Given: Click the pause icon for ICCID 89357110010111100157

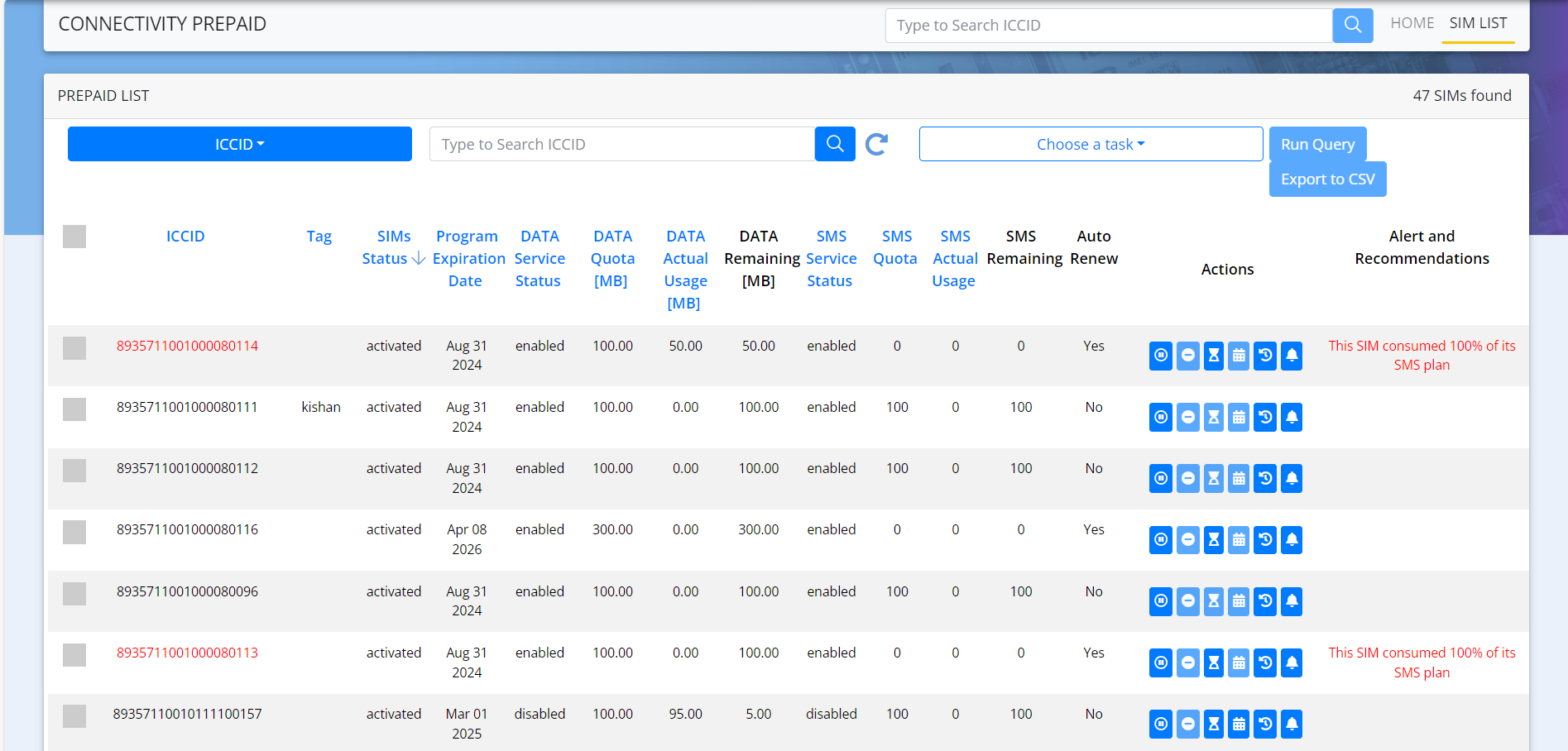Looking at the screenshot, I should pyautogui.click(x=1161, y=725).
